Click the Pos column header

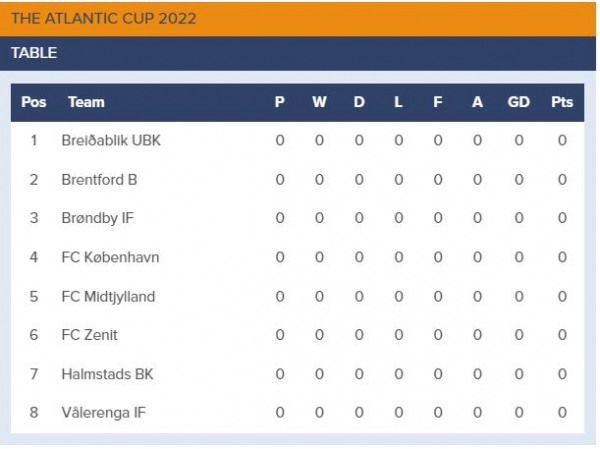tap(34, 102)
